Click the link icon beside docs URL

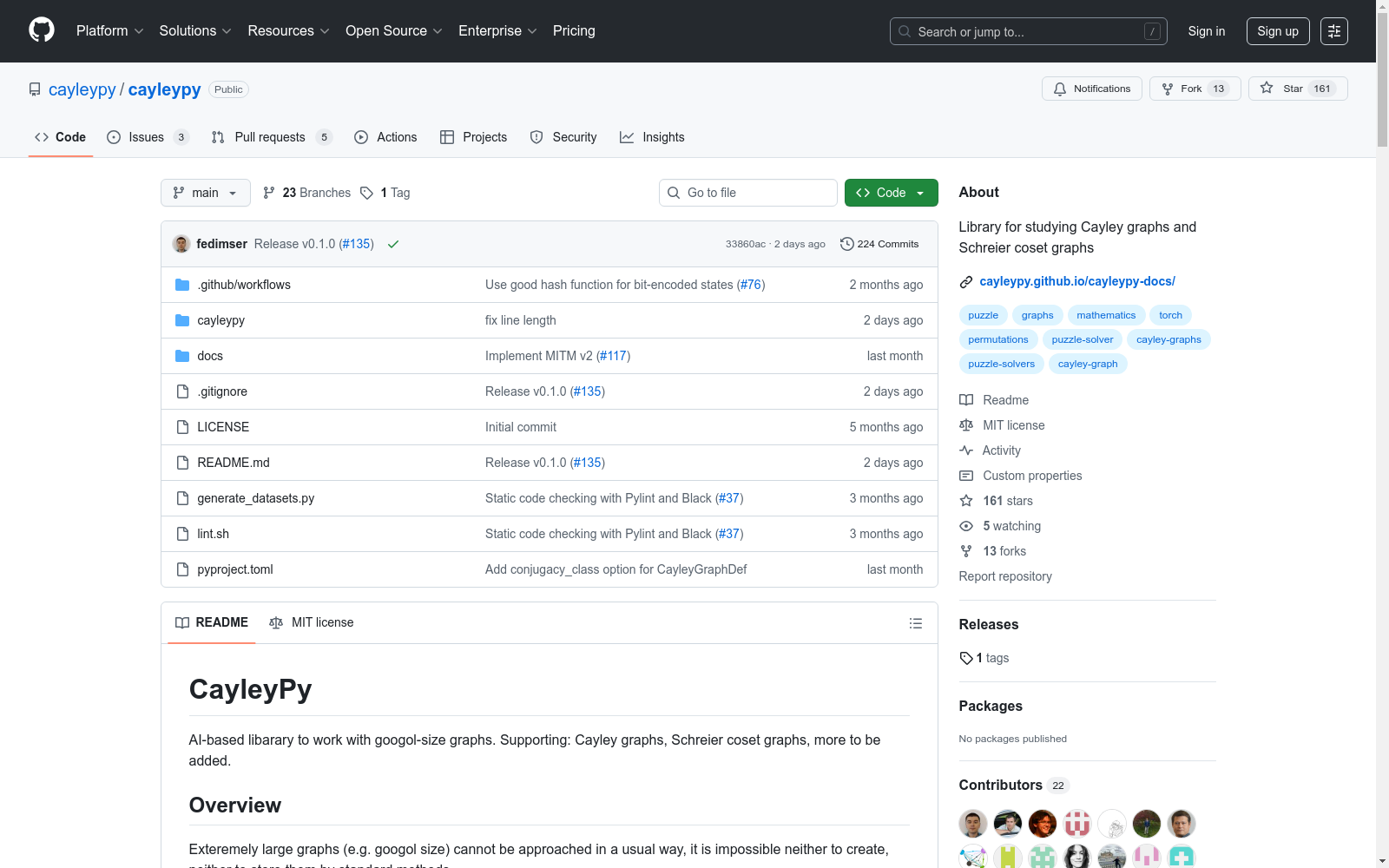966,281
